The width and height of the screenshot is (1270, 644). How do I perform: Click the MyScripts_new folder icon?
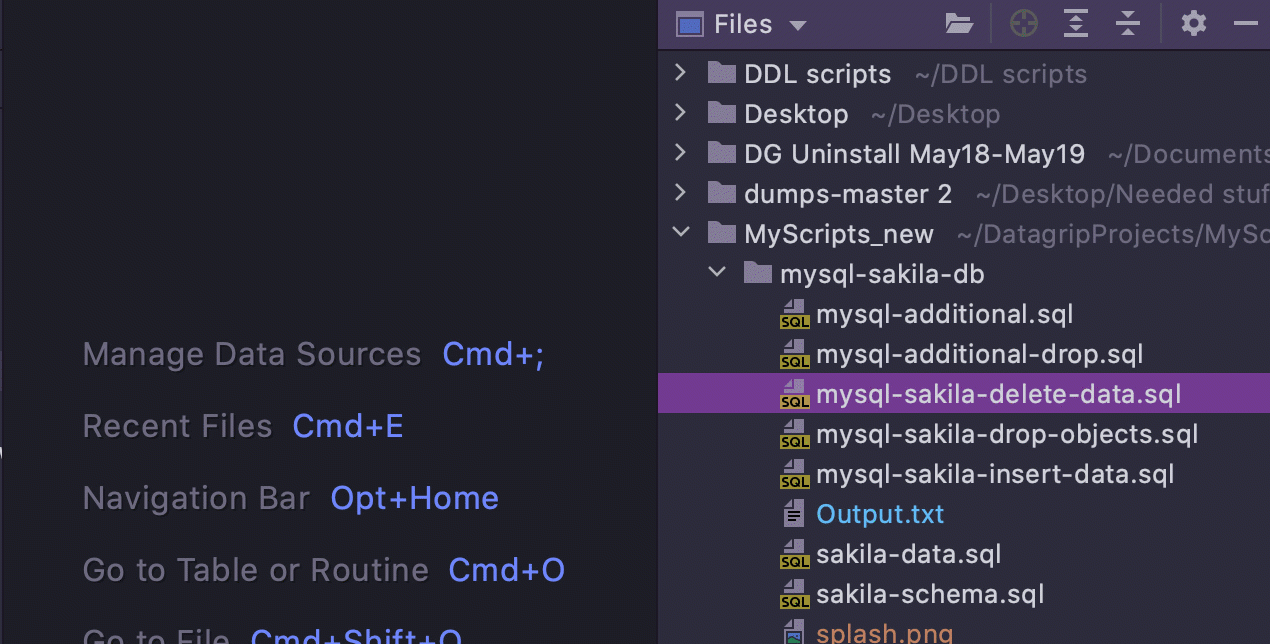722,233
